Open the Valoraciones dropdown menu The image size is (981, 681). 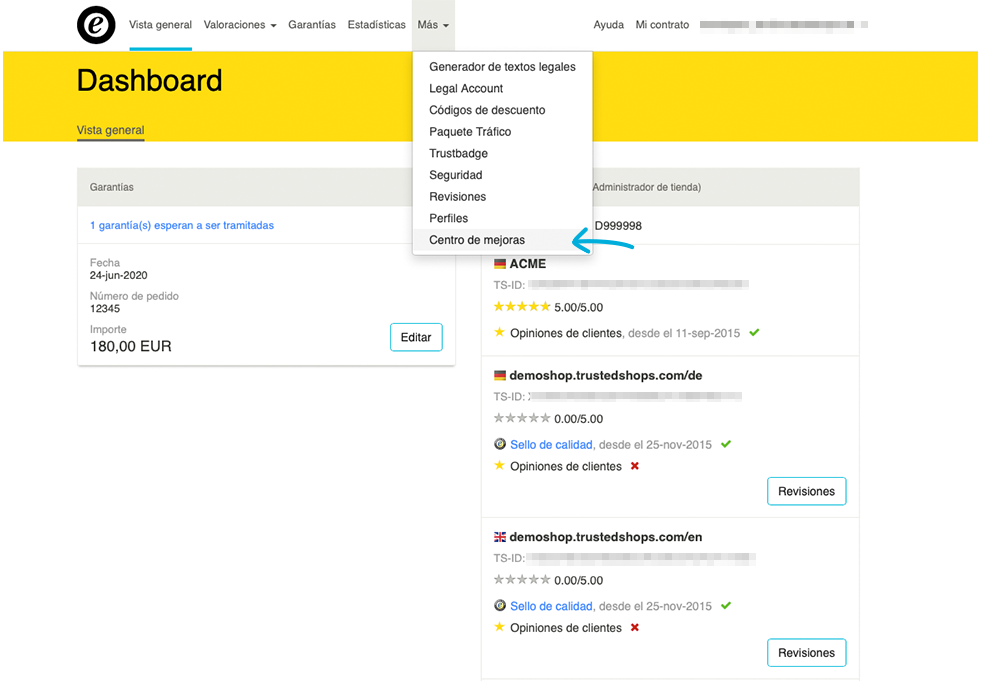point(240,25)
